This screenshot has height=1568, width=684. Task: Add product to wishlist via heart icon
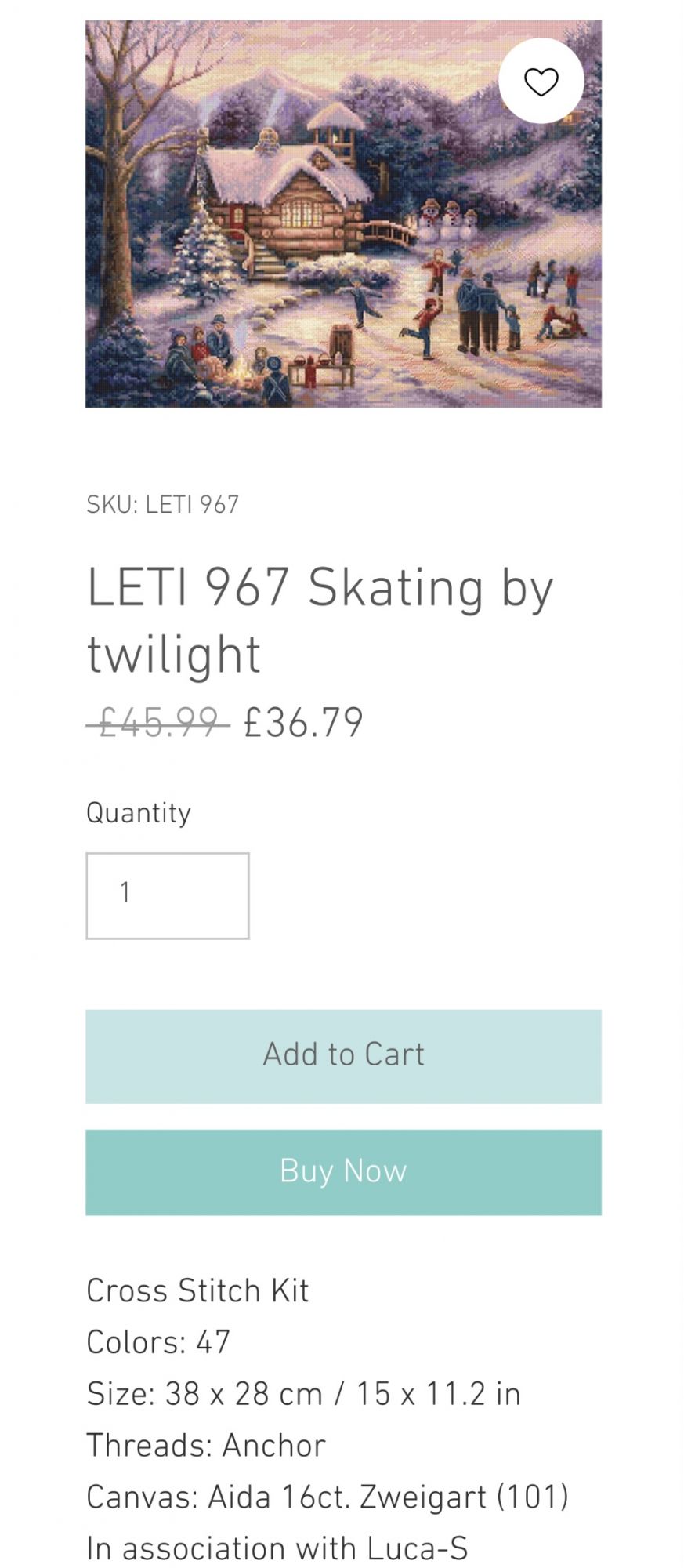point(541,82)
